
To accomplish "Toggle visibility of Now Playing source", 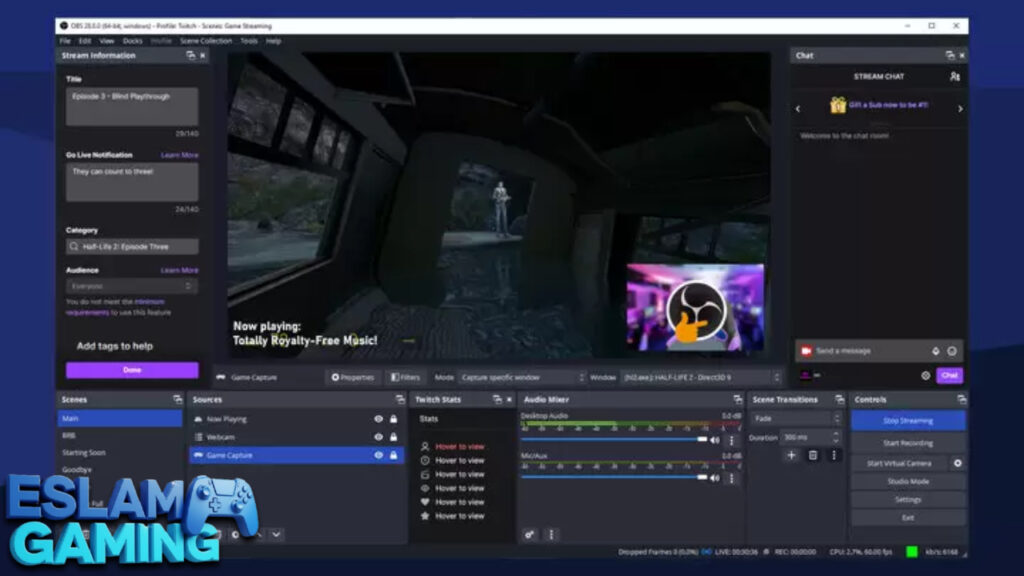I will (378, 419).
